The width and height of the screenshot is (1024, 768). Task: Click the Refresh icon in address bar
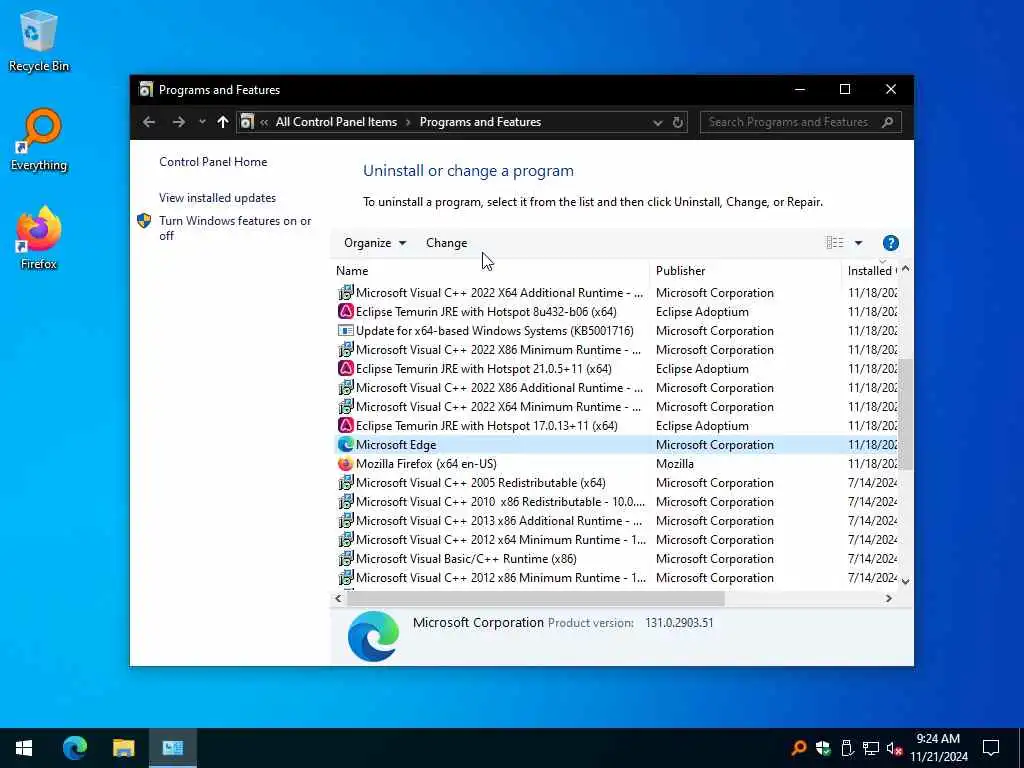[677, 122]
